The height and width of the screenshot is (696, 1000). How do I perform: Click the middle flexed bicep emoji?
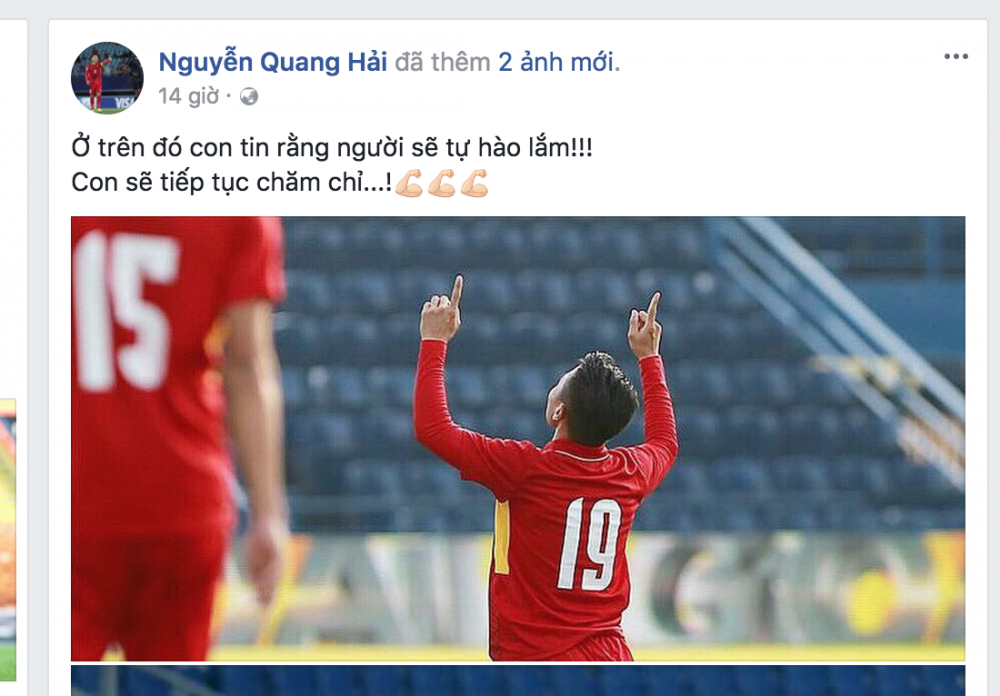[441, 183]
